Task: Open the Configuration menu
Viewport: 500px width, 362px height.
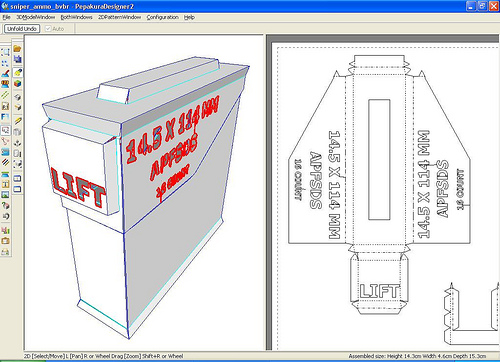Action: [162, 17]
